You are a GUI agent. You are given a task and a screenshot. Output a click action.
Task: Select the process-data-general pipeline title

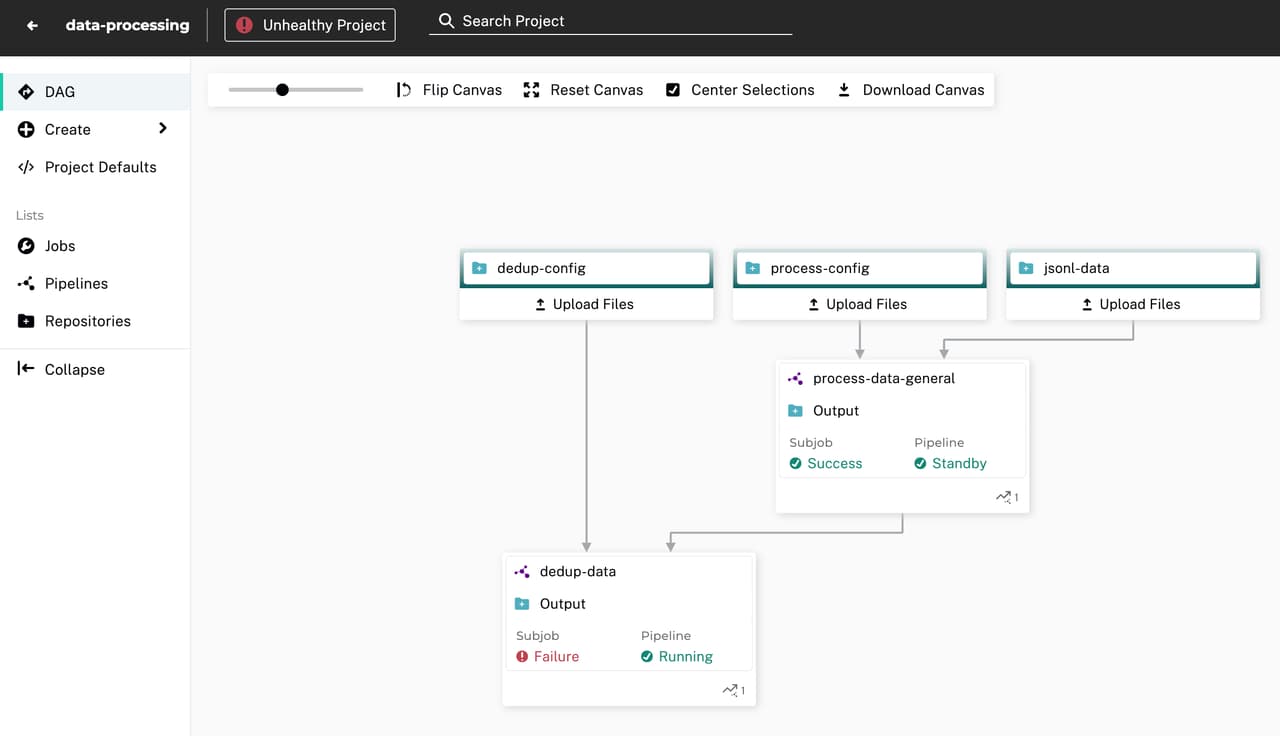(x=884, y=379)
